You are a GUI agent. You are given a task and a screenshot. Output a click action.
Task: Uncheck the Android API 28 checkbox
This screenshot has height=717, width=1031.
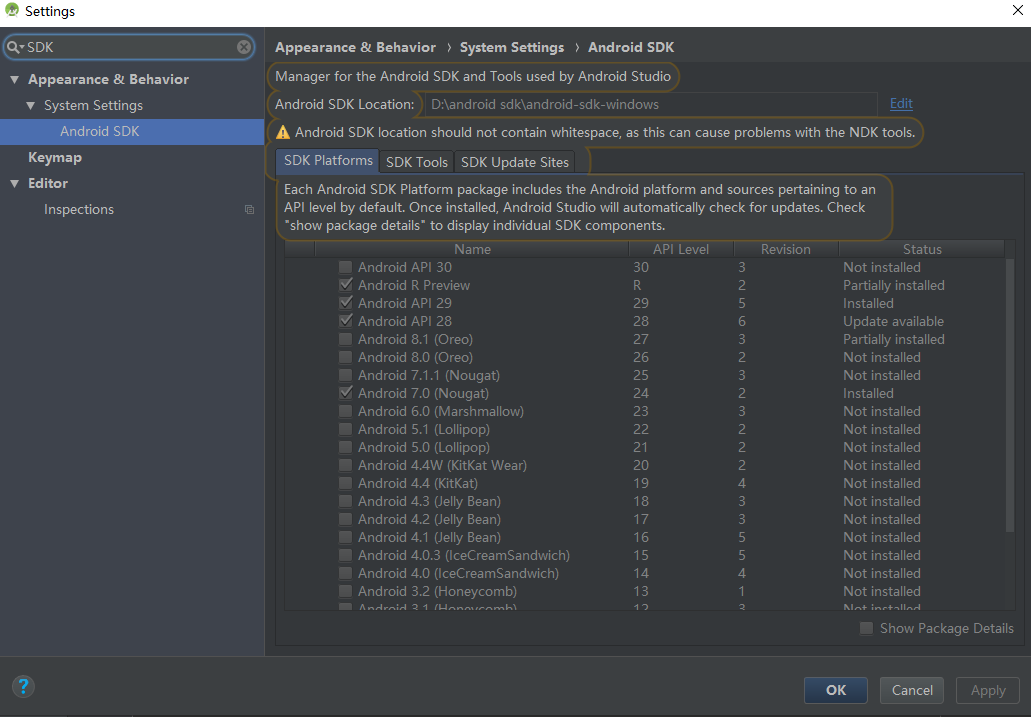tap(345, 322)
